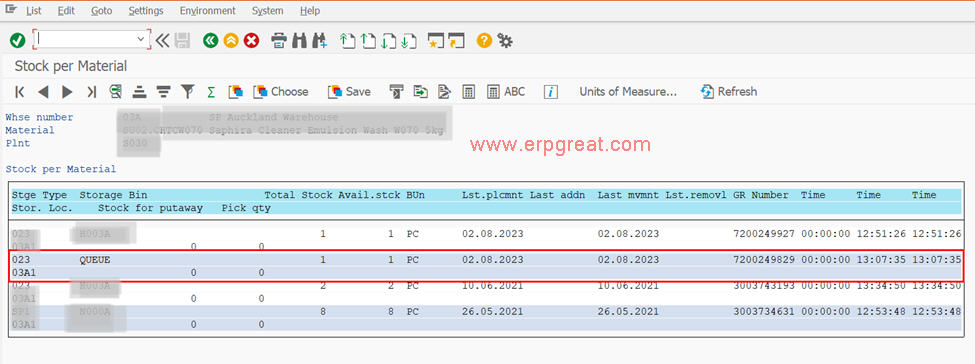Open the Environment menu

(x=208, y=11)
